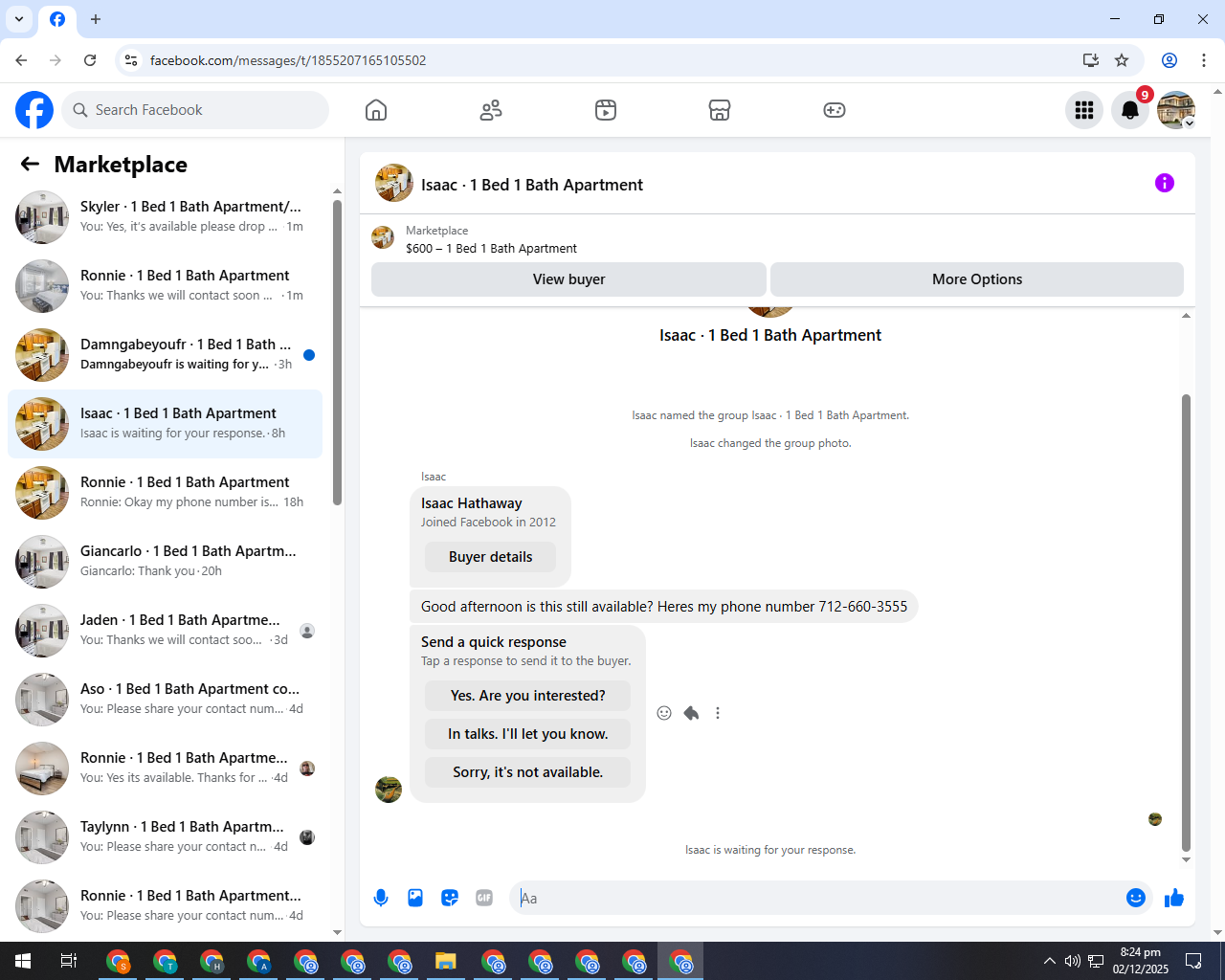1225x980 pixels.
Task: Send 'Yes. Are you interested?' quick response
Action: 527,696
